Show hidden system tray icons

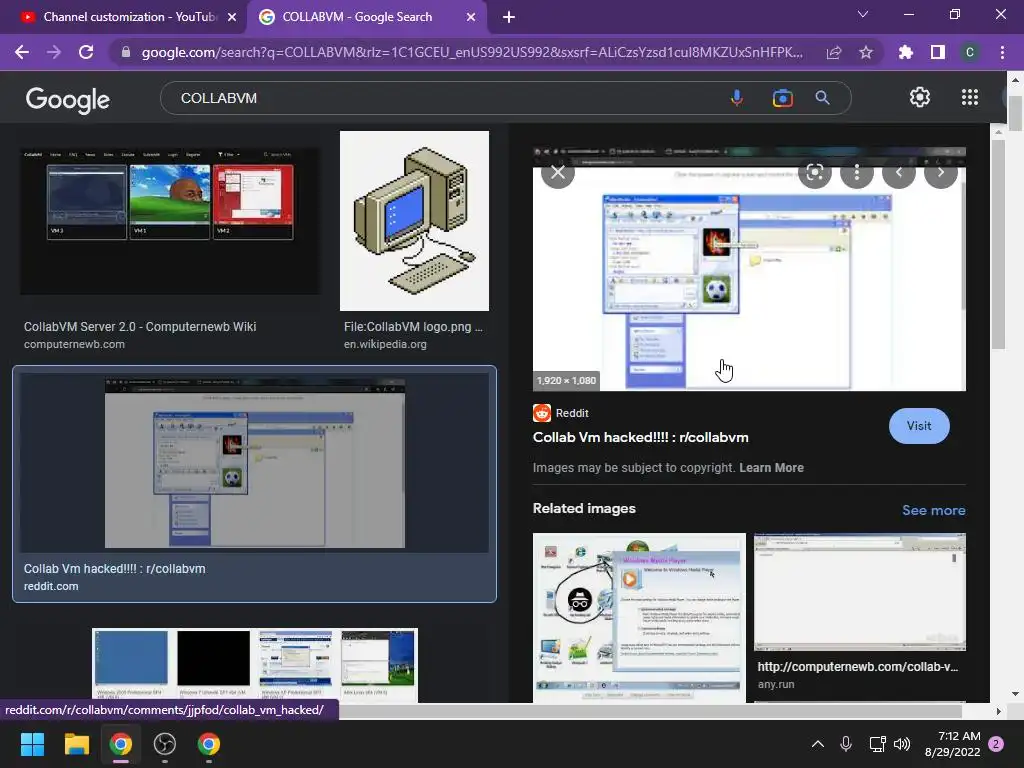coord(818,744)
